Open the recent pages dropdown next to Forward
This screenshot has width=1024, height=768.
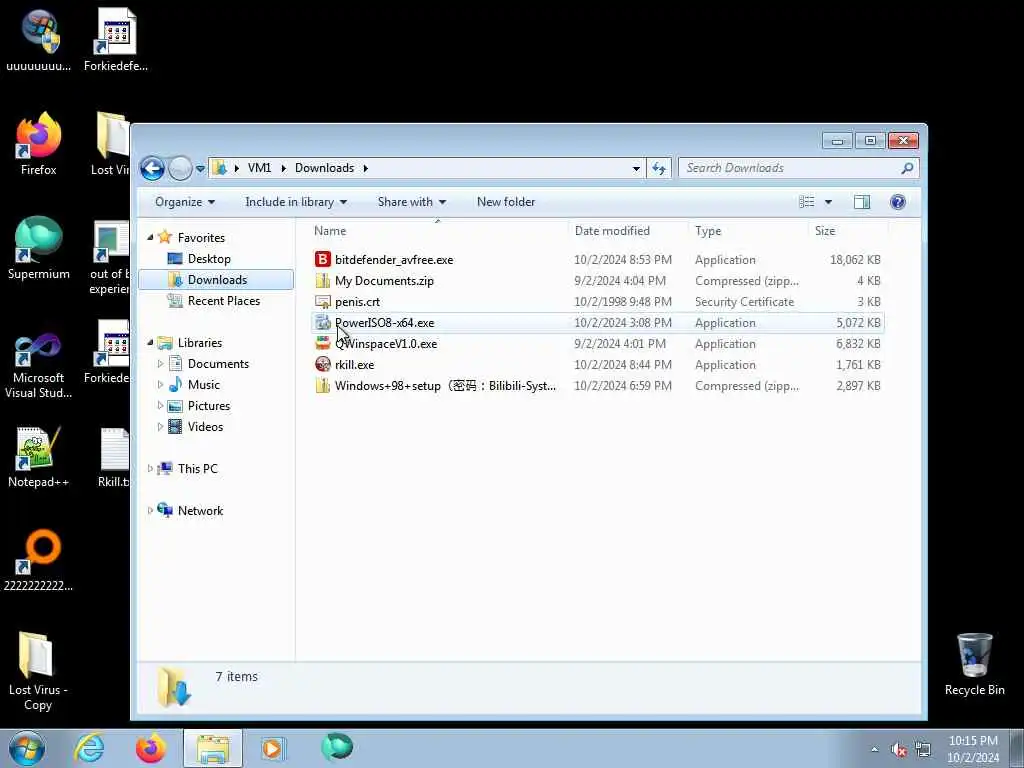click(x=200, y=168)
